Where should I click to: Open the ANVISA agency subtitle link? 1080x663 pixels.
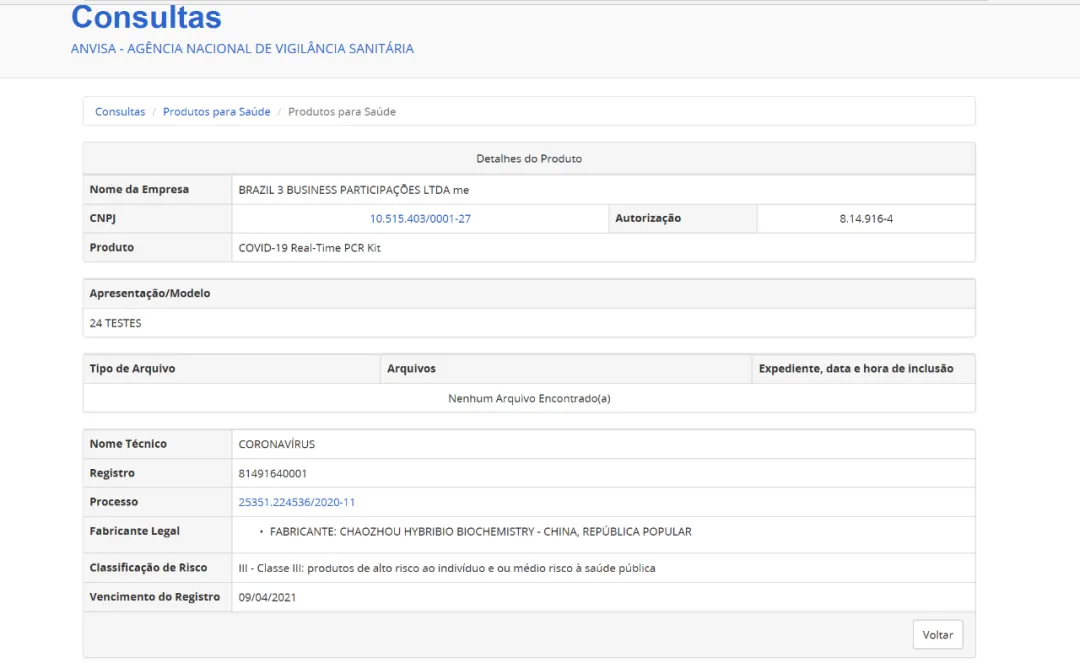(242, 49)
